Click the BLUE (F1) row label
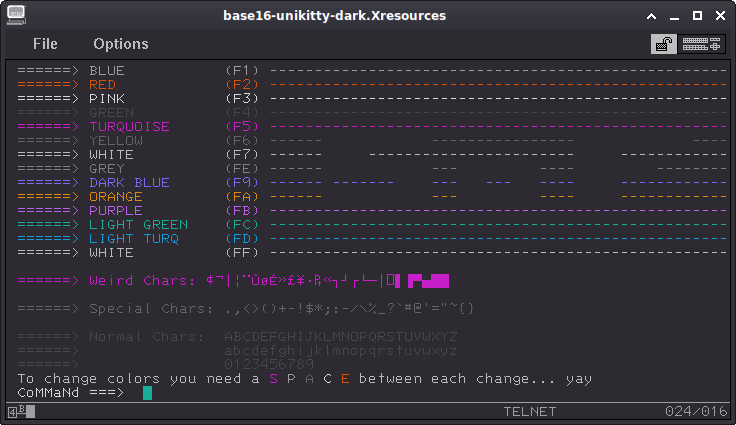 coord(107,70)
